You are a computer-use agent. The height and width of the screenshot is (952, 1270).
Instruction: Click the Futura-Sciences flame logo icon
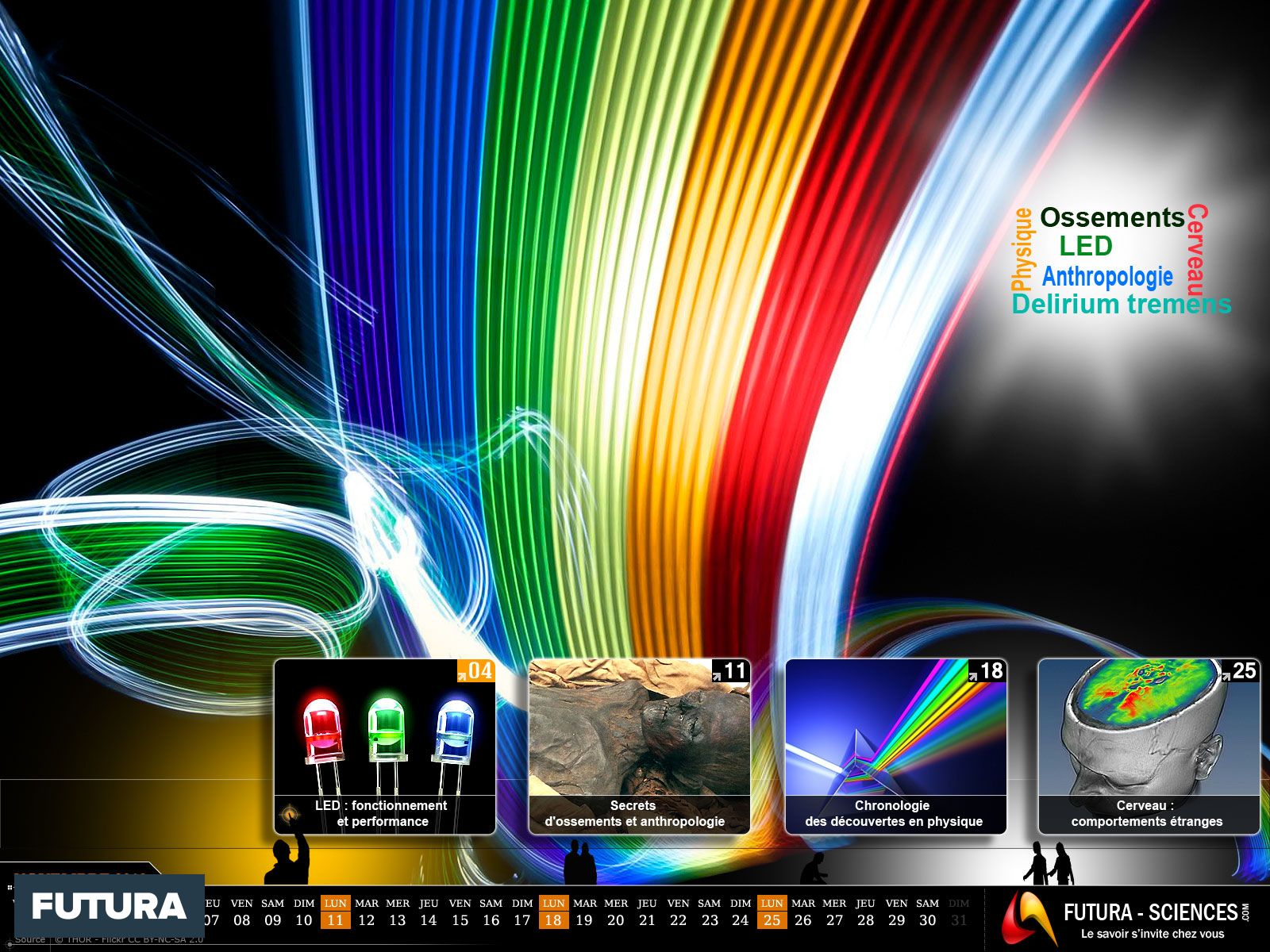coord(1028,918)
